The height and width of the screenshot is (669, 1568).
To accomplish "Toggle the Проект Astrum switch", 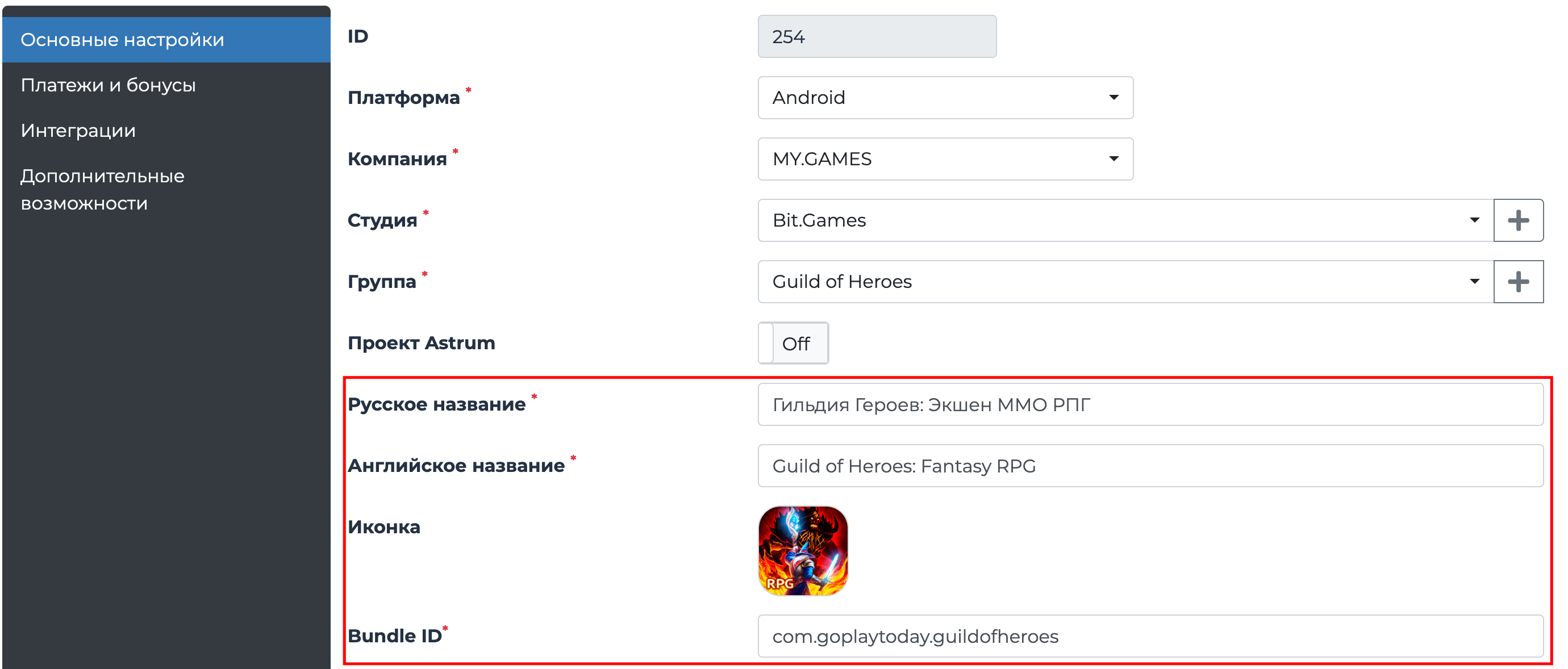I will tap(793, 342).
